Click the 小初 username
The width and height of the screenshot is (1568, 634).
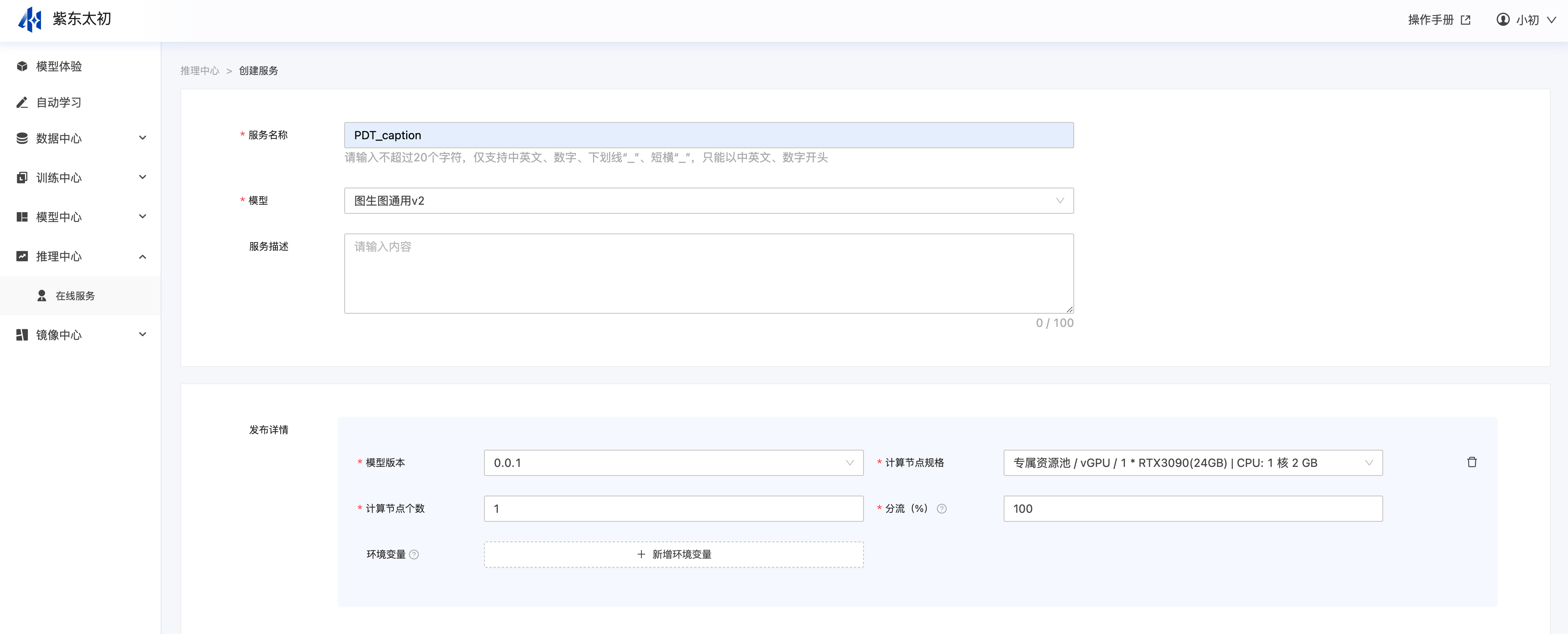(x=1527, y=20)
